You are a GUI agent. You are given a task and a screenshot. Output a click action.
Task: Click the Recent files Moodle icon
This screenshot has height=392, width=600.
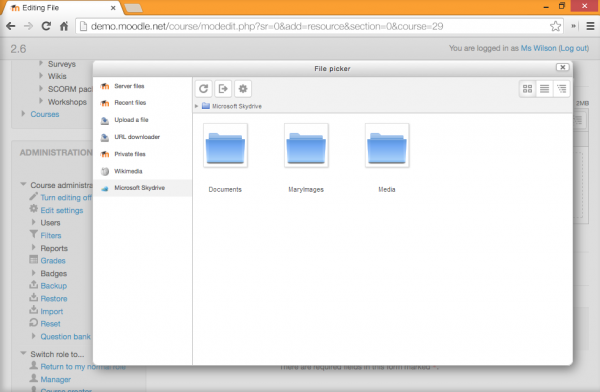(105, 103)
